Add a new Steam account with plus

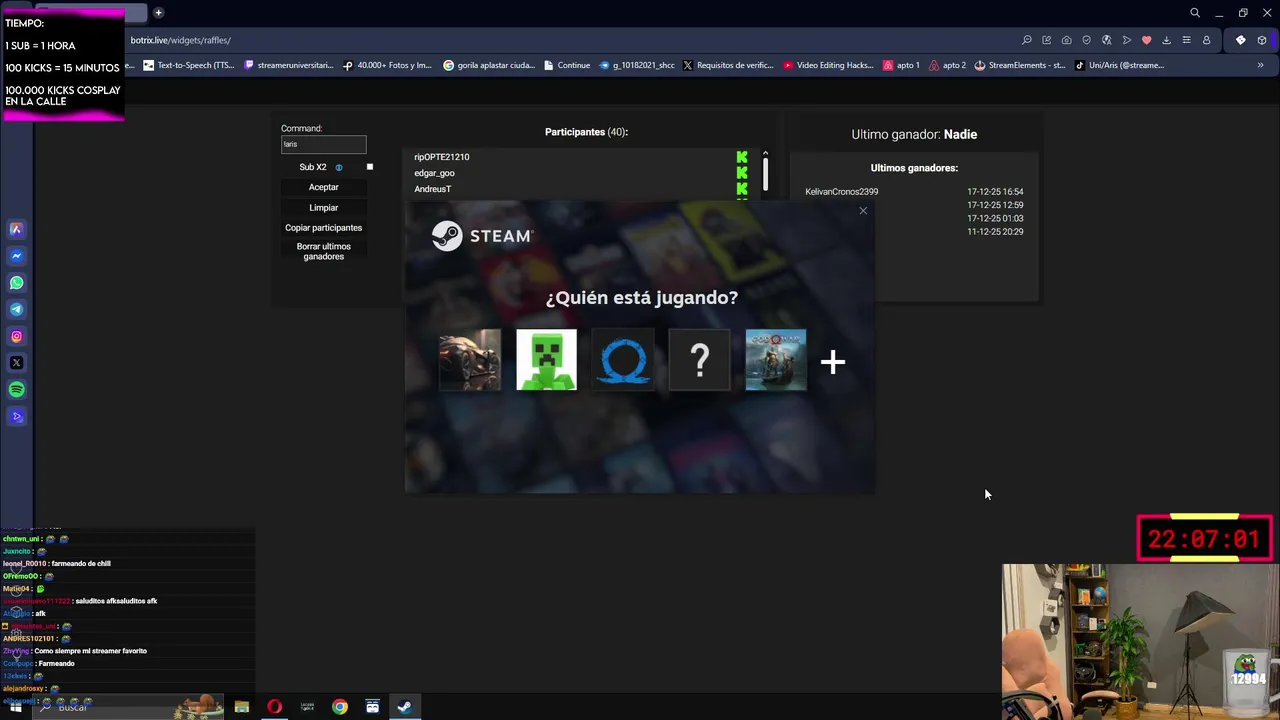tap(833, 362)
